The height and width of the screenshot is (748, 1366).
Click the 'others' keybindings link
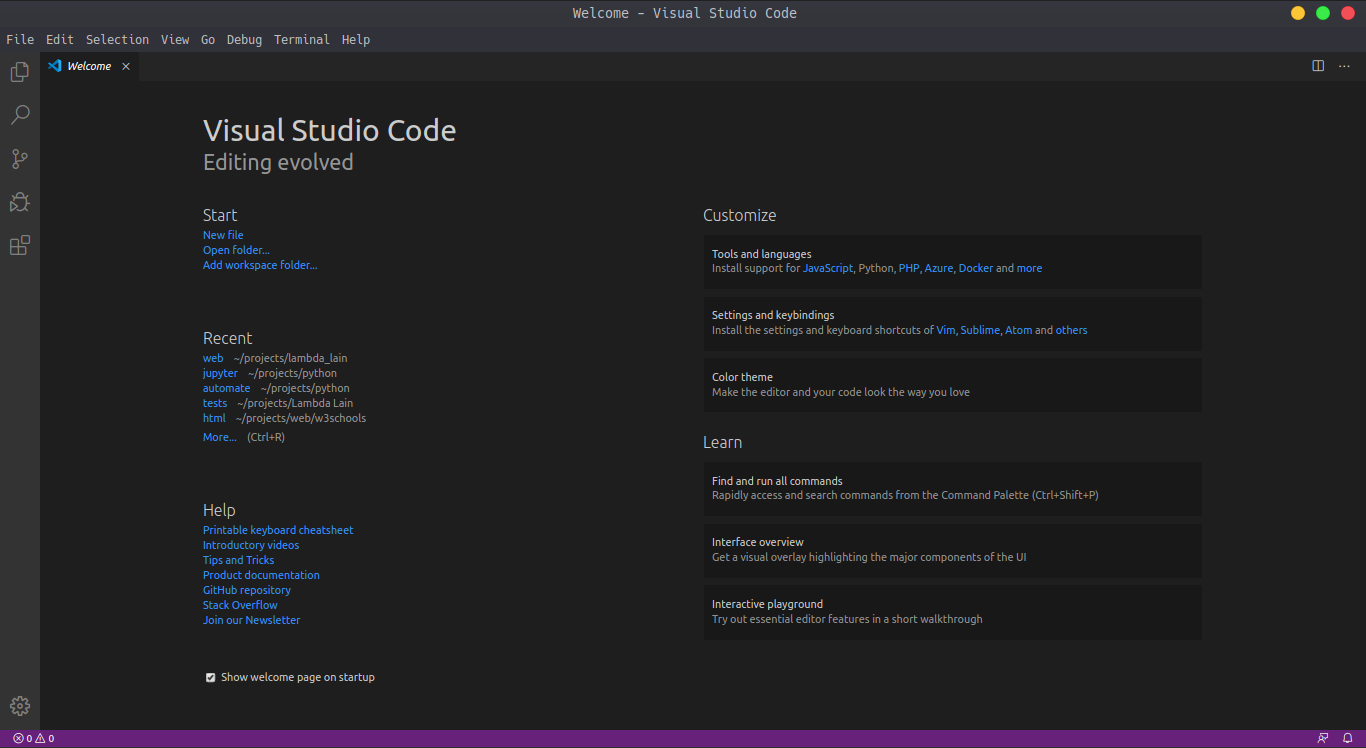point(1071,330)
